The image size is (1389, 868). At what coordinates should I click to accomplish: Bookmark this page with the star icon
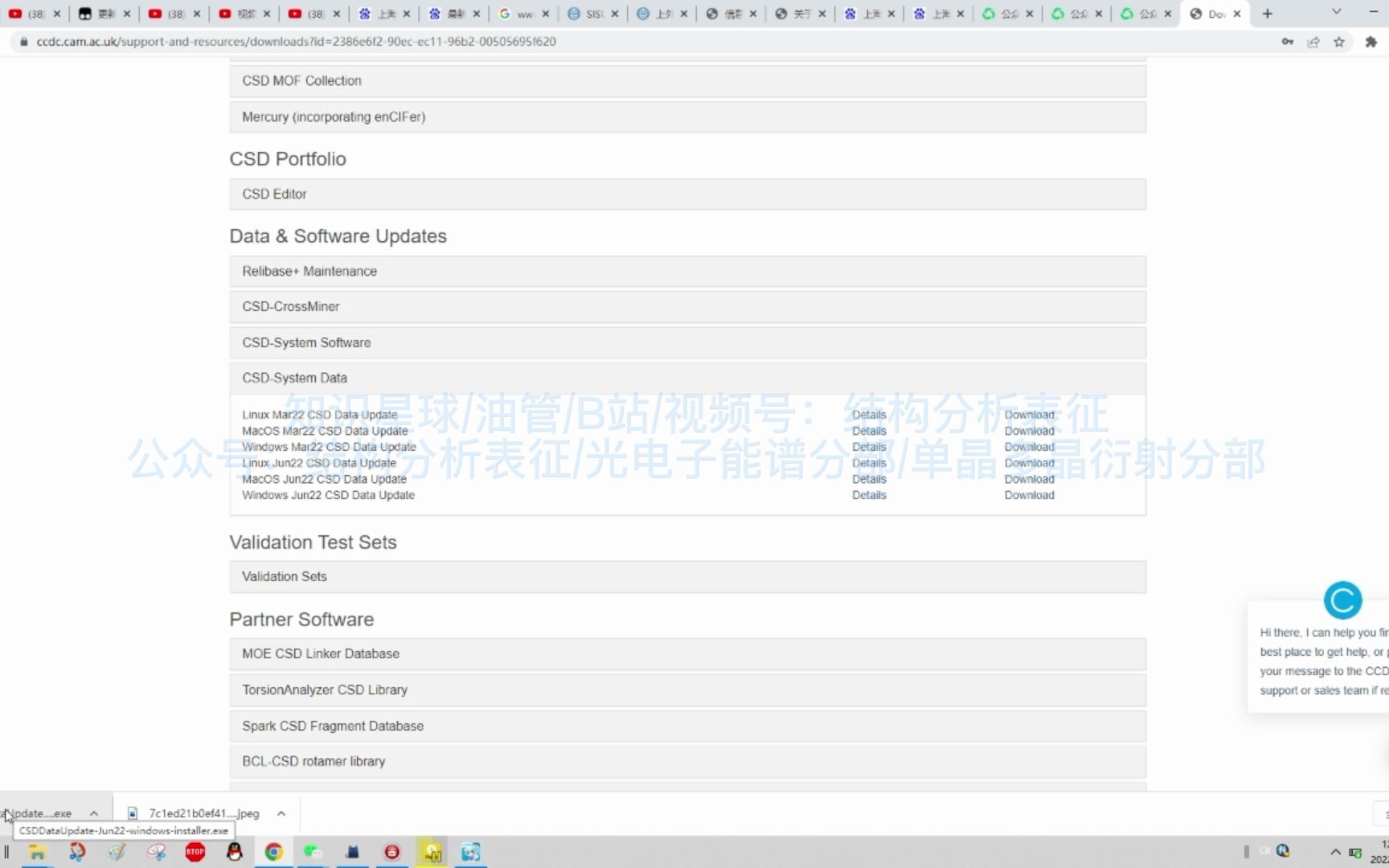click(1339, 41)
